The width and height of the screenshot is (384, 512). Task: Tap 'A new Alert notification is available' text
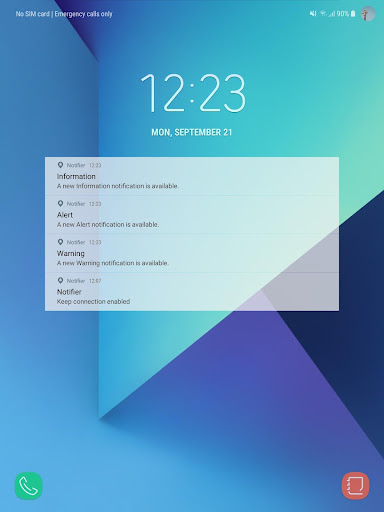click(x=108, y=225)
